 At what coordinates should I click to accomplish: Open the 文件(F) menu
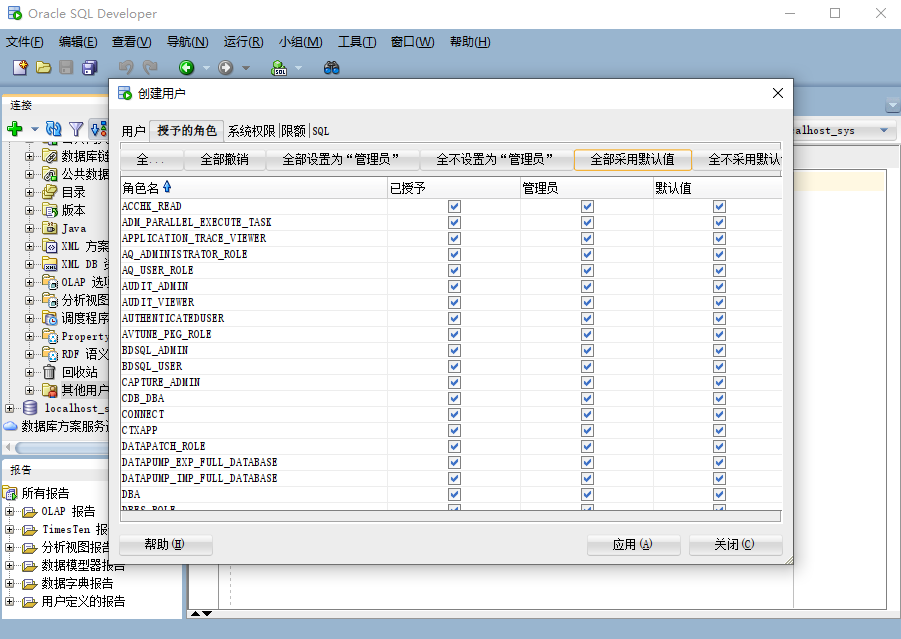point(25,42)
